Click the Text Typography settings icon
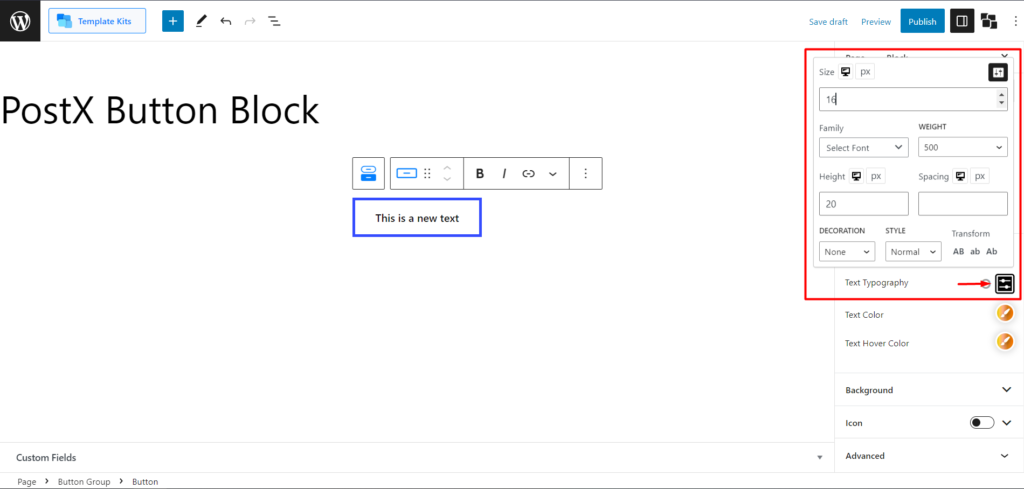The width and height of the screenshot is (1024, 489). click(1004, 283)
